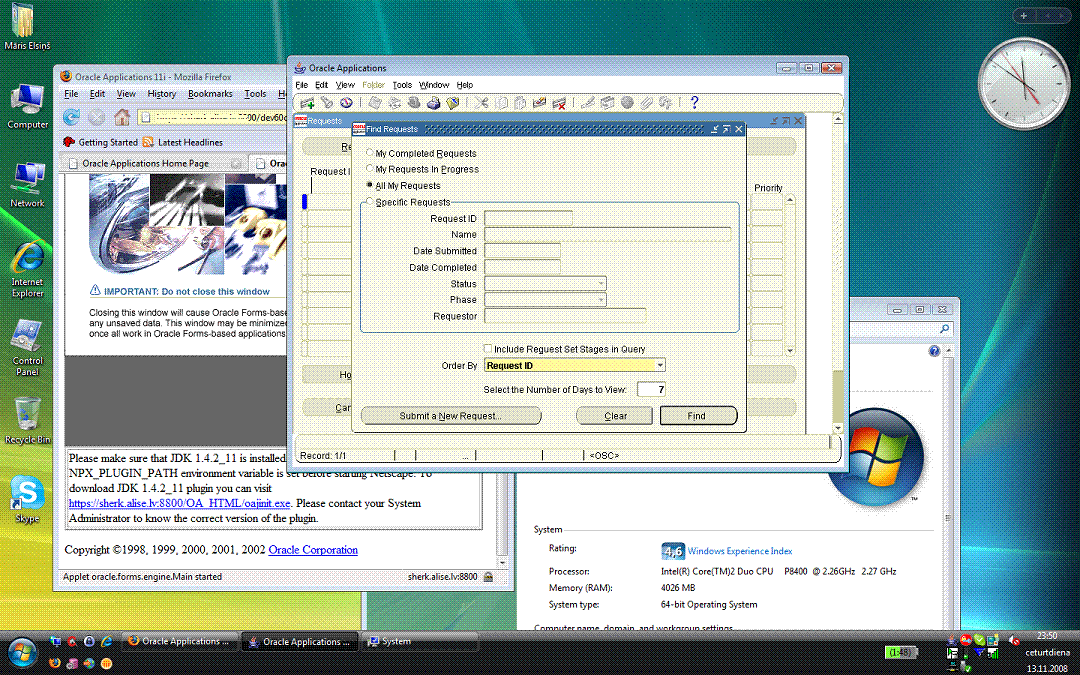Image resolution: width=1080 pixels, height=675 pixels.
Task: Click the desktop clock gadget
Action: click(x=1024, y=83)
